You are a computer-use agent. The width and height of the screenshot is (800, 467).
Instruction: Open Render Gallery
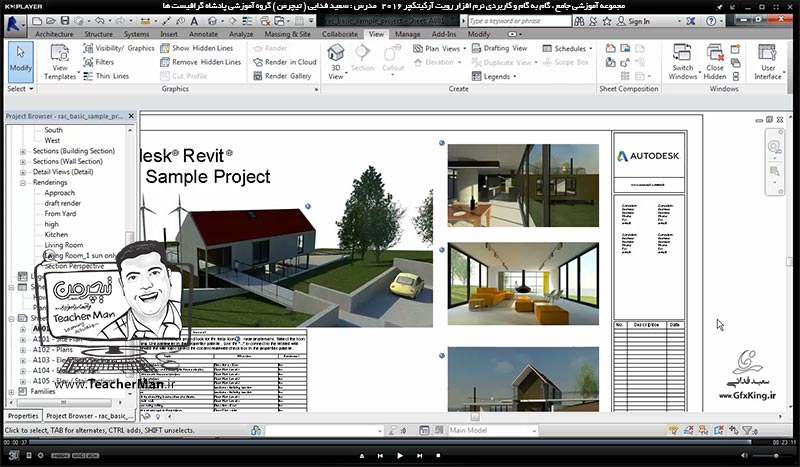(x=282, y=76)
